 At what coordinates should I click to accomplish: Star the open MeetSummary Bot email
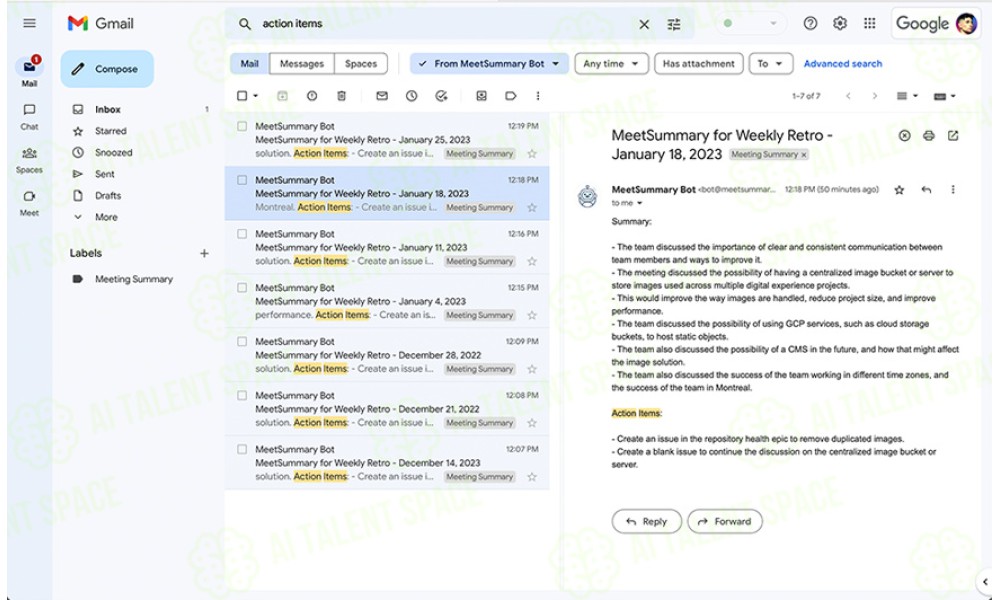(899, 190)
